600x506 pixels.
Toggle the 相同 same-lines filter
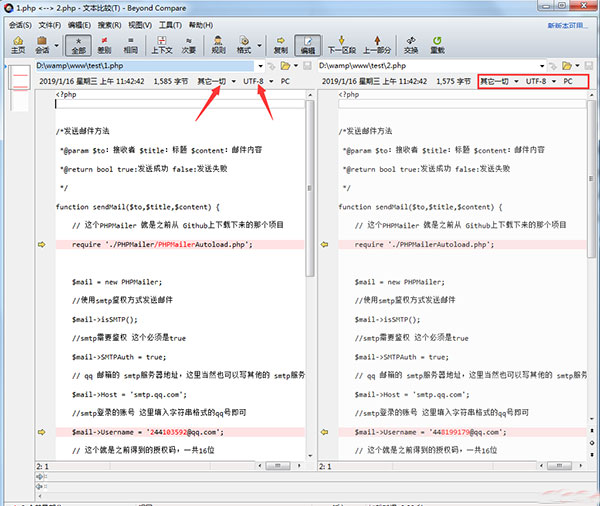pyautogui.click(x=130, y=45)
